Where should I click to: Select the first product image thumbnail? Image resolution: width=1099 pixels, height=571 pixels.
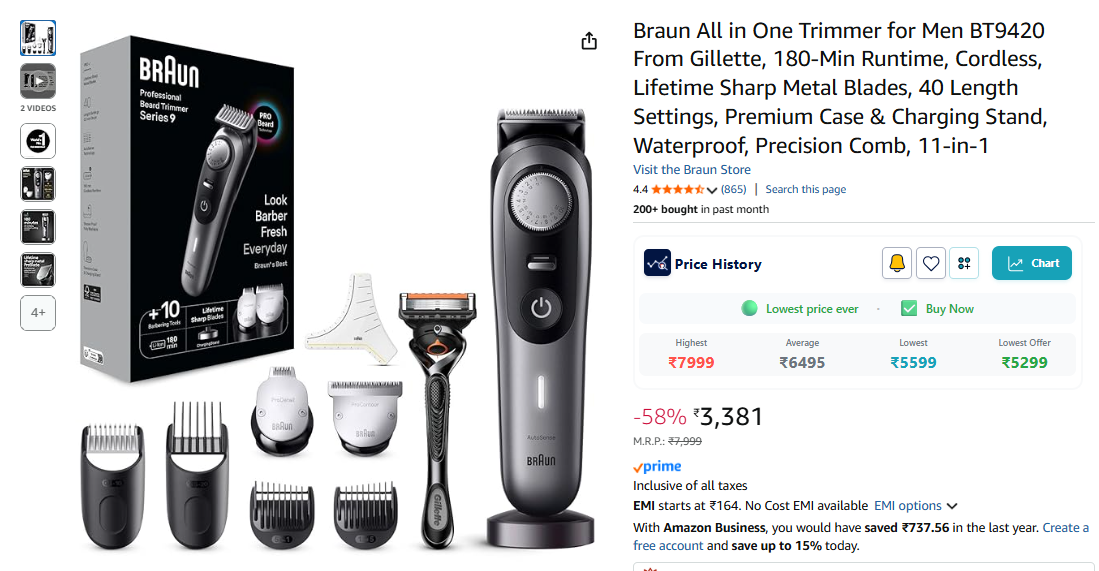(38, 38)
